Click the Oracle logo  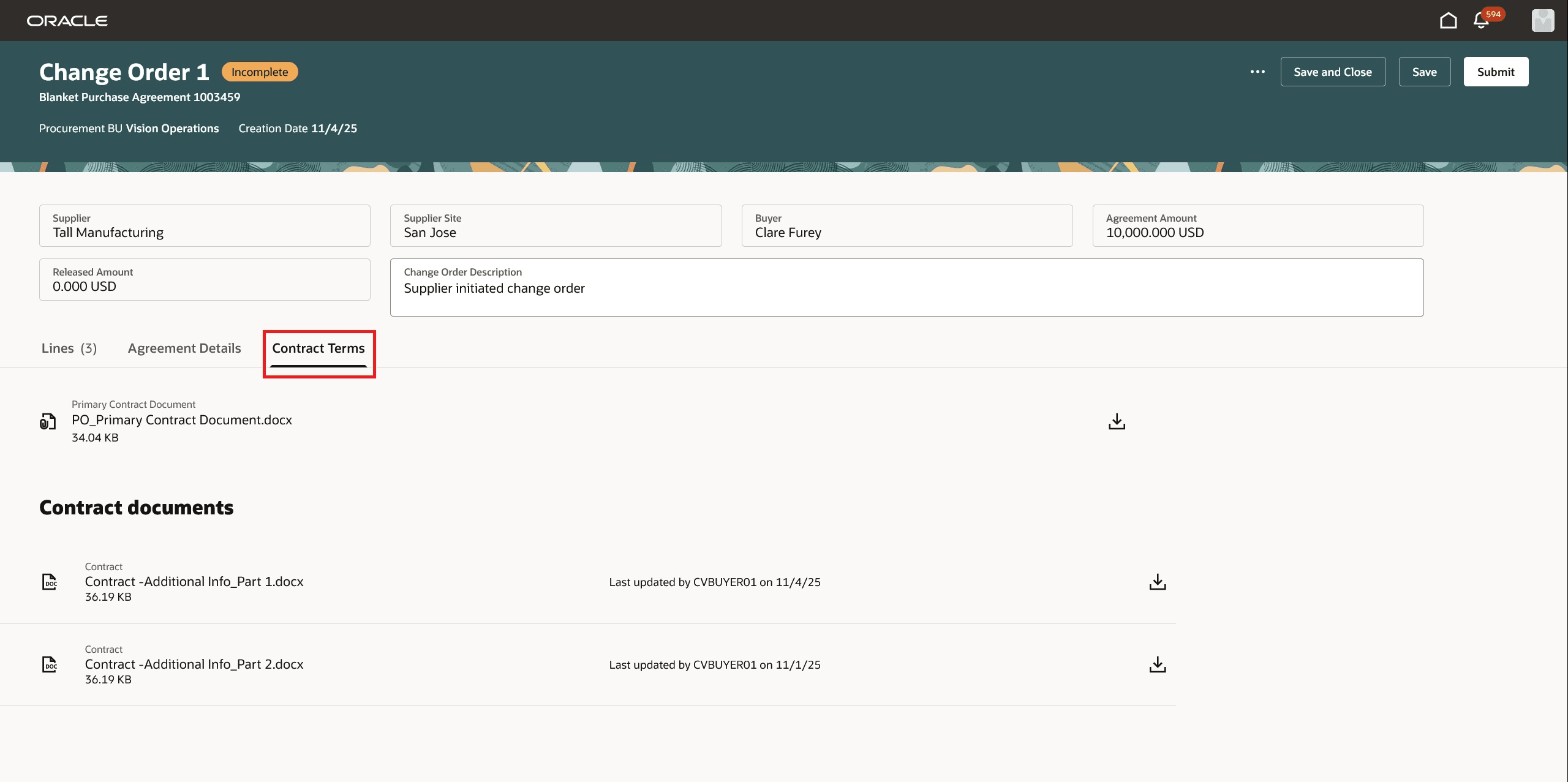tap(67, 20)
